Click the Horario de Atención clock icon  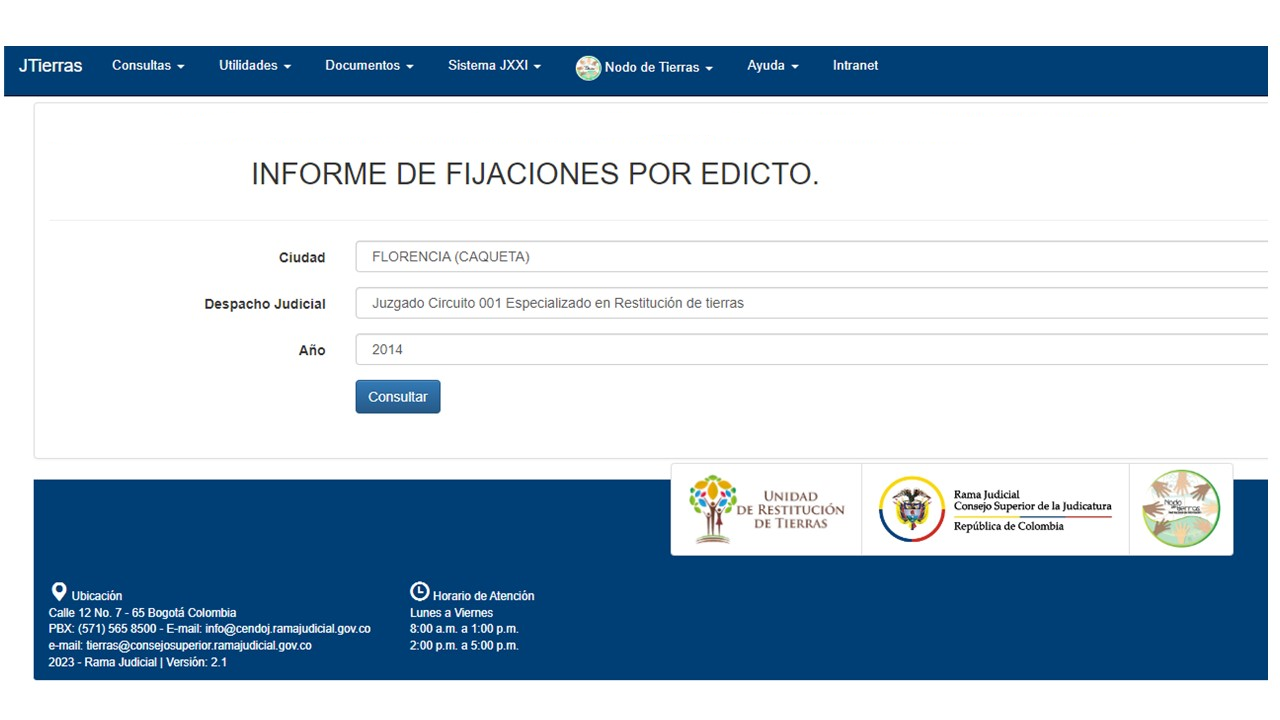point(420,592)
